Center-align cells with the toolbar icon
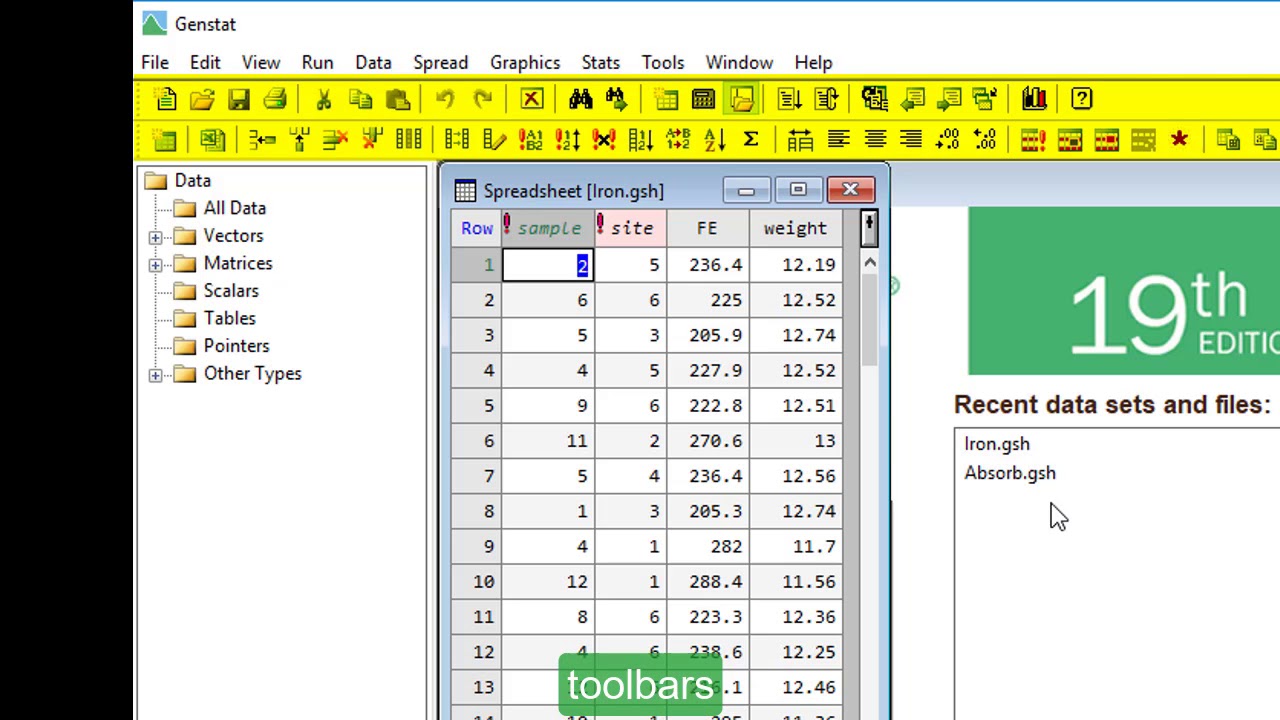 pos(875,140)
